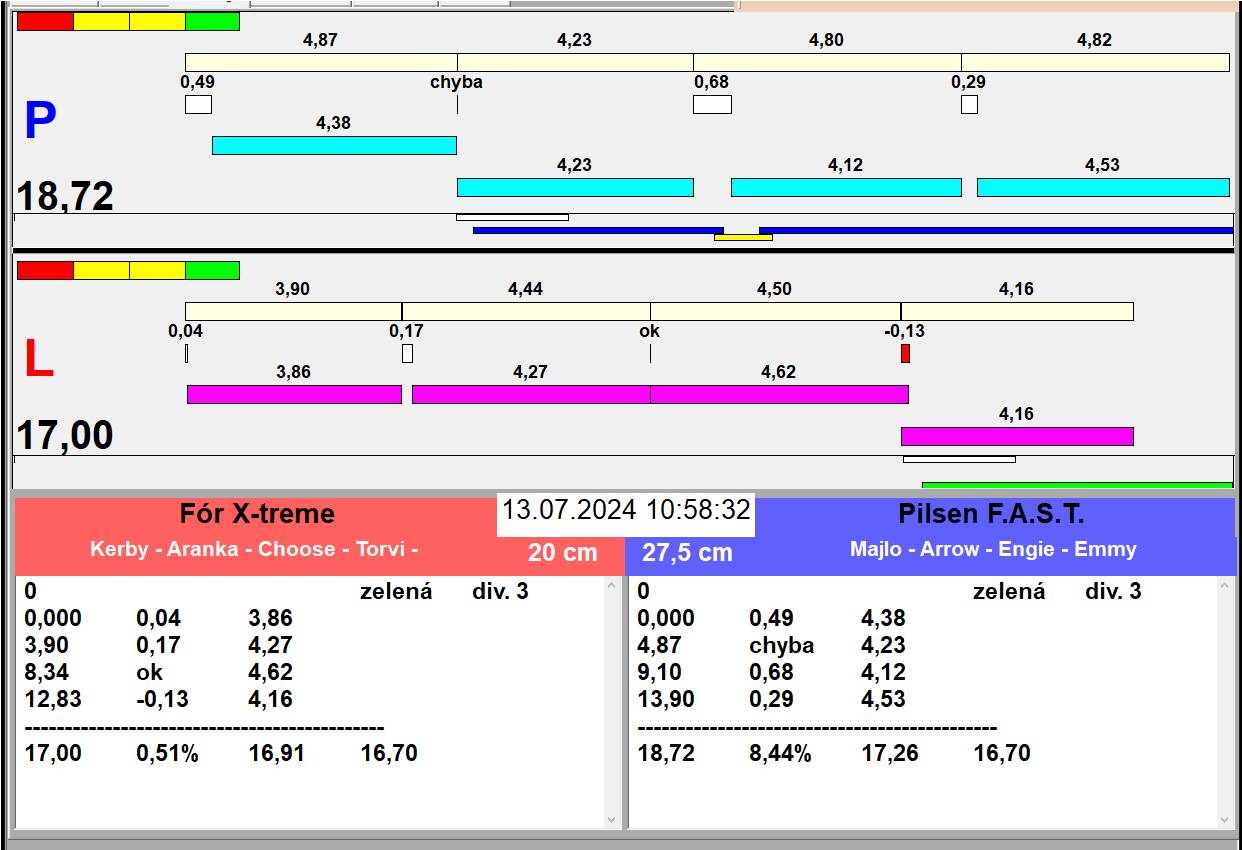Click the white pass marker under 0,17 in lane L
1242x850 pixels.
[x=407, y=353]
